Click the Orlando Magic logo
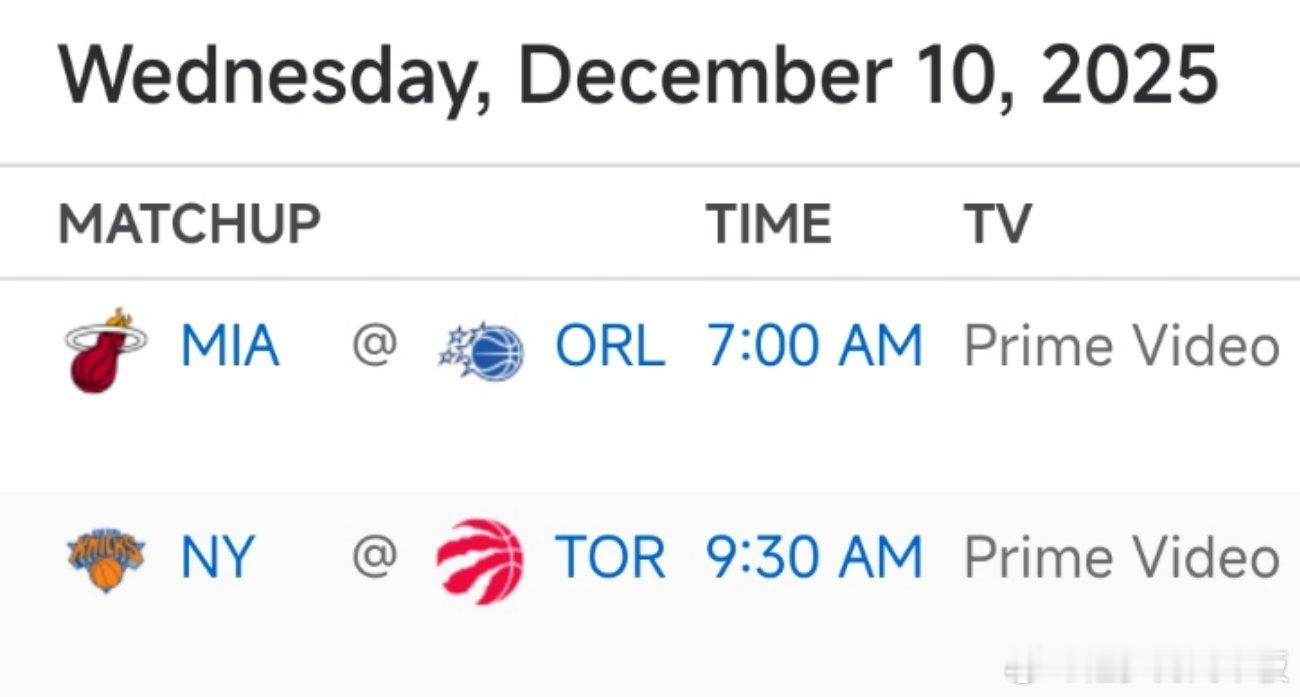The image size is (1300, 697). point(481,351)
